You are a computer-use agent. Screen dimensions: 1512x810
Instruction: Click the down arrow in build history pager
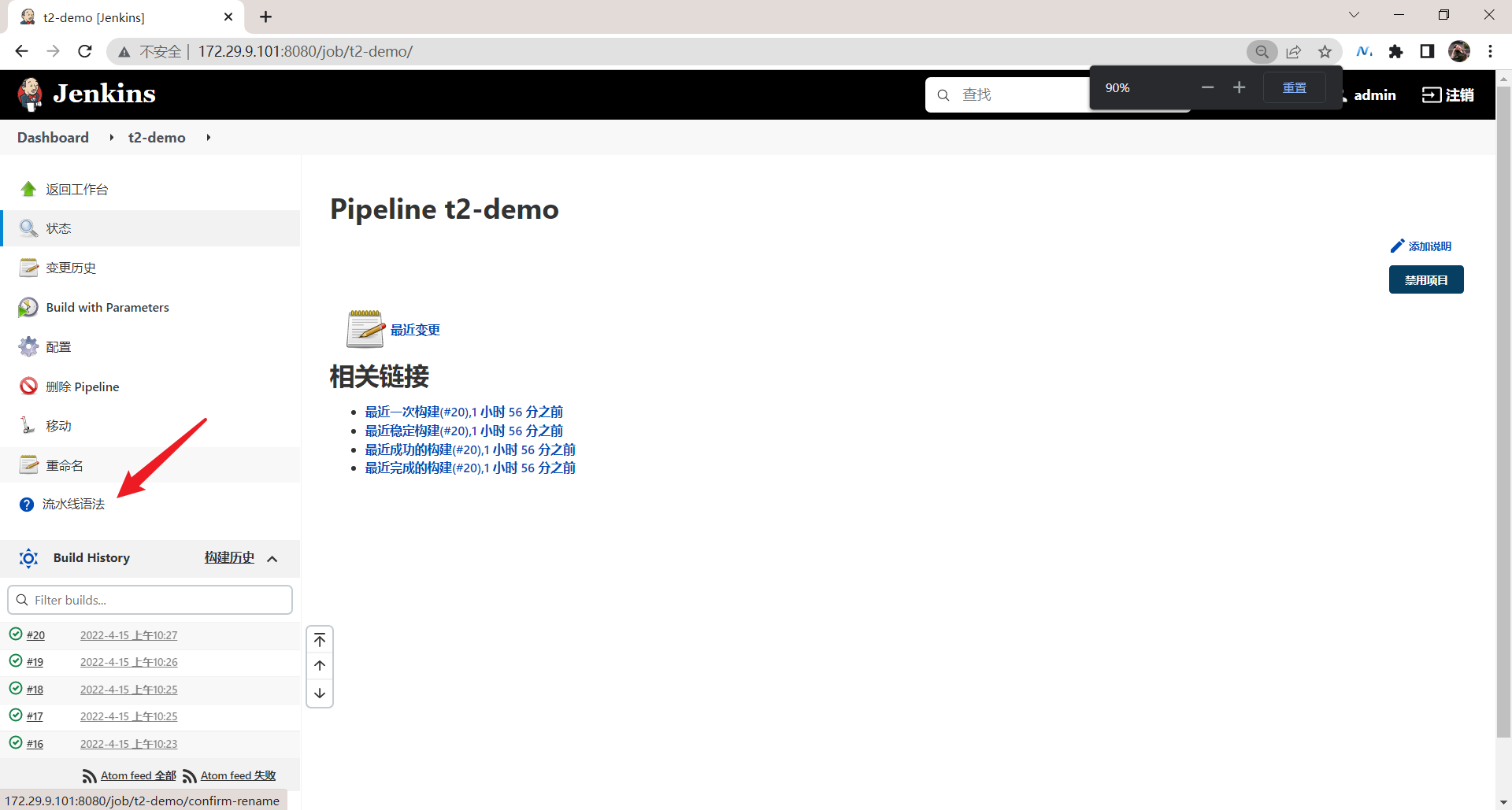[x=320, y=693]
